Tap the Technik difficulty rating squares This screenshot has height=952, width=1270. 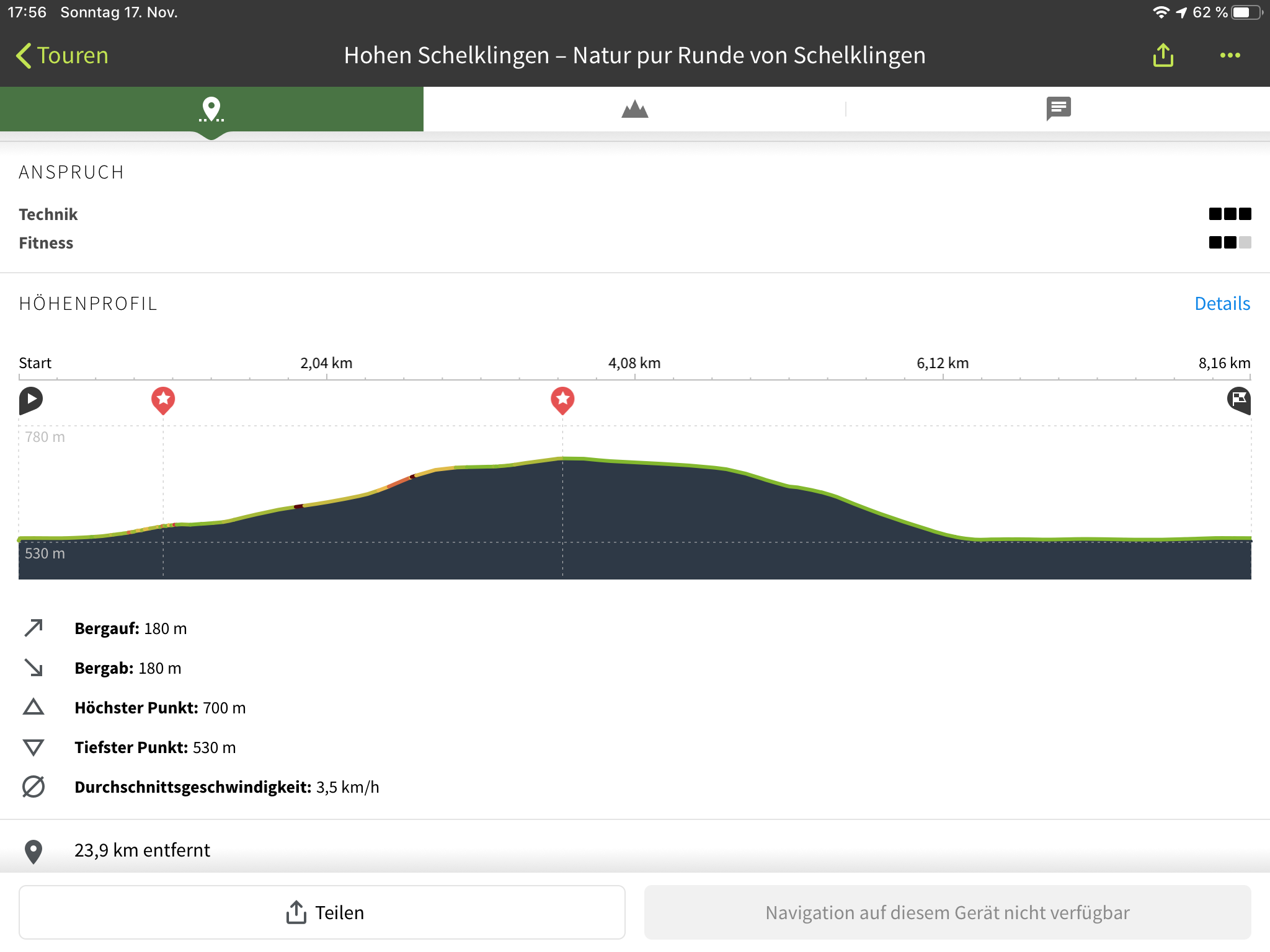pos(1230,214)
